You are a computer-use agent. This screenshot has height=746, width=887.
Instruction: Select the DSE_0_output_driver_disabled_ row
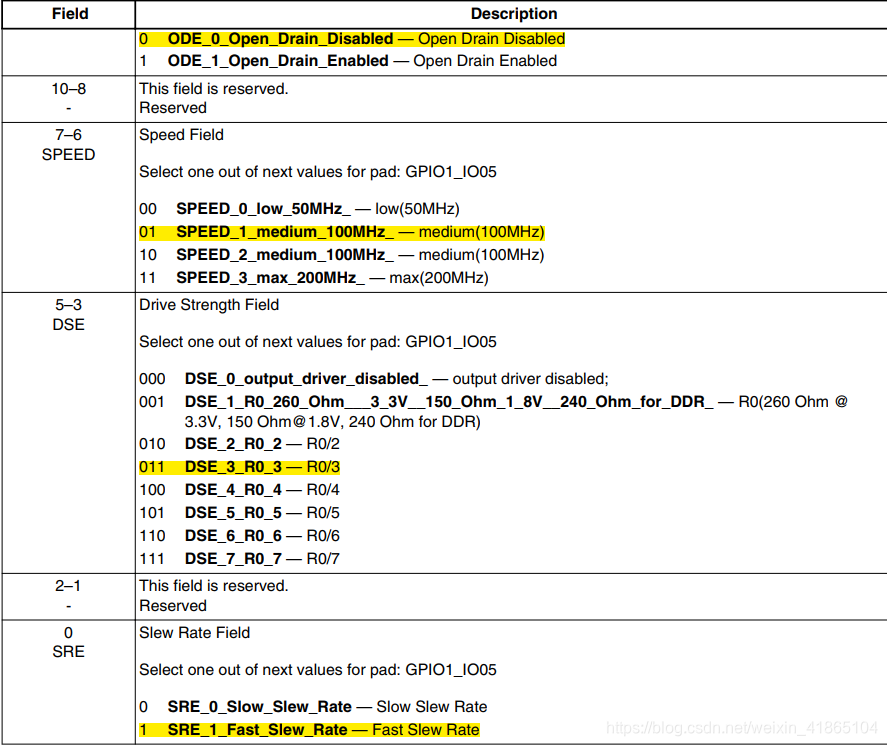374,378
